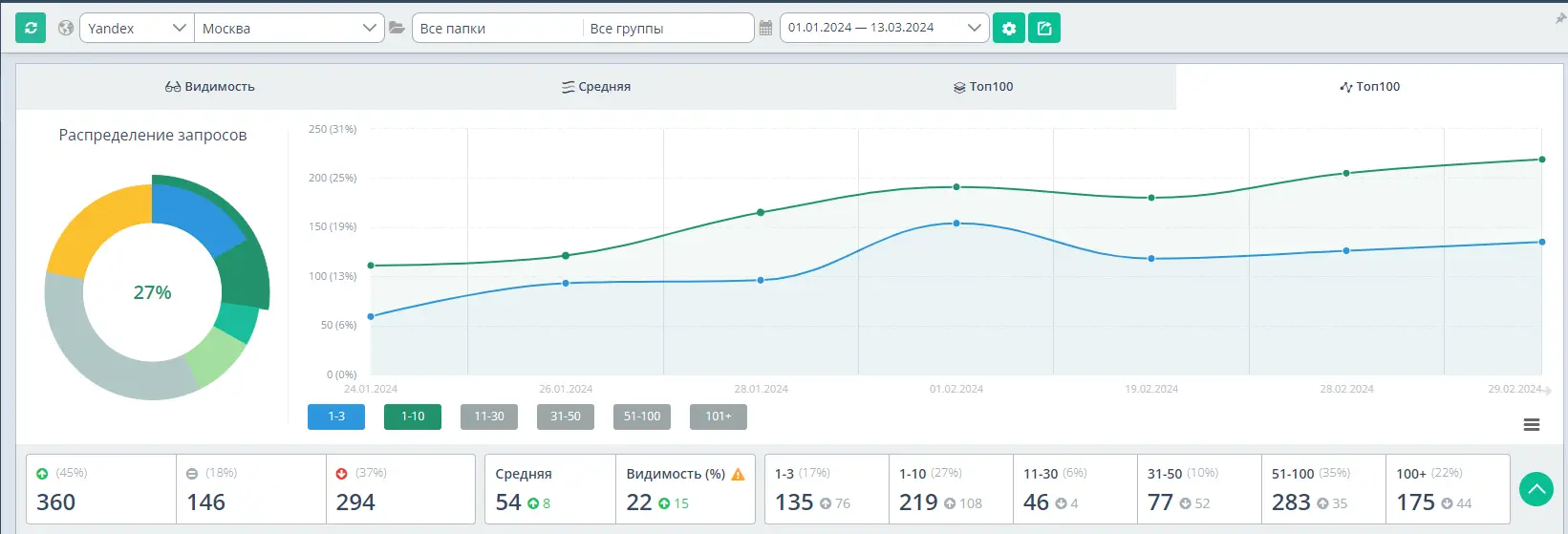Viewport: 1568px width, 534px height.
Task: Click the calendar icon beside date range
Action: 765,28
